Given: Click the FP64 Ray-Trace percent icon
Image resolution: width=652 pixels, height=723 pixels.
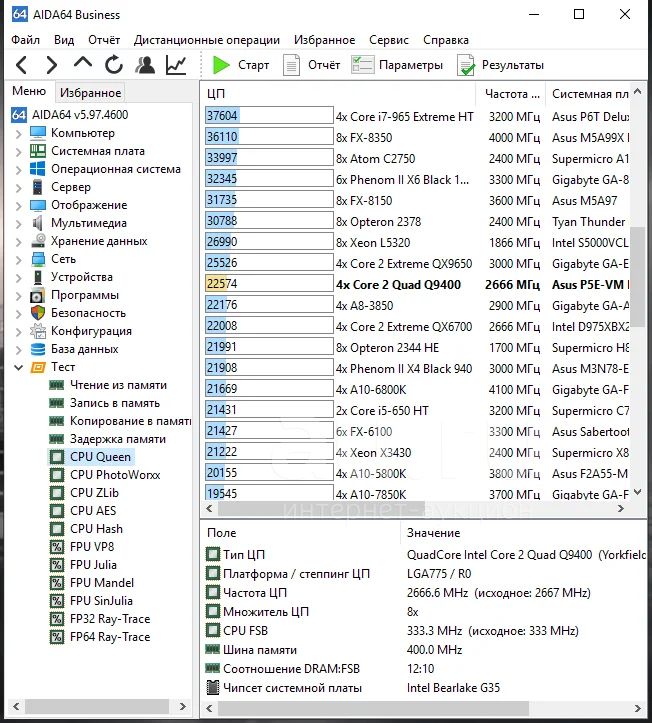Looking at the screenshot, I should click(57, 637).
